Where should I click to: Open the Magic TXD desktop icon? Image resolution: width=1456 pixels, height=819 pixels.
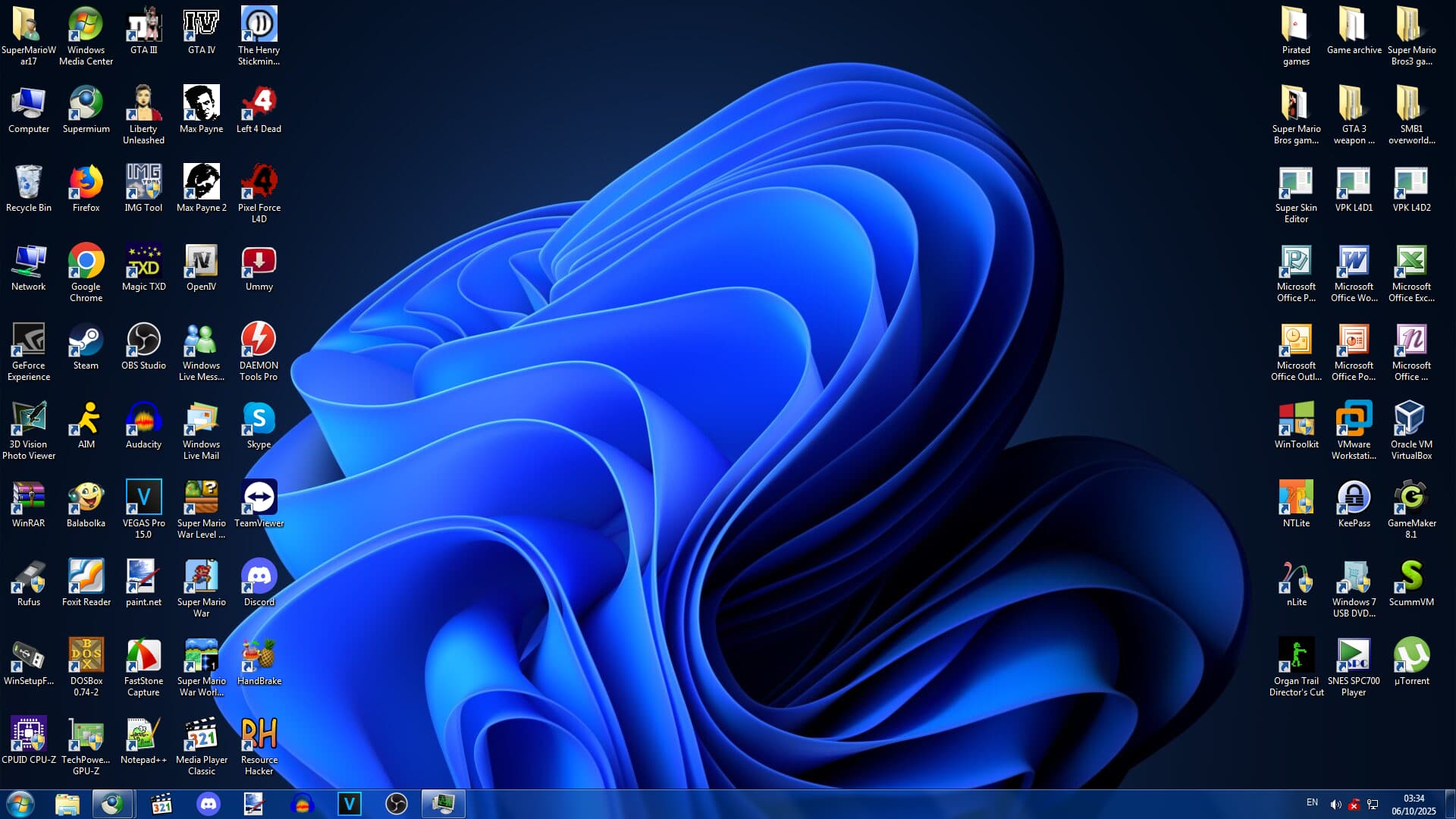143,268
